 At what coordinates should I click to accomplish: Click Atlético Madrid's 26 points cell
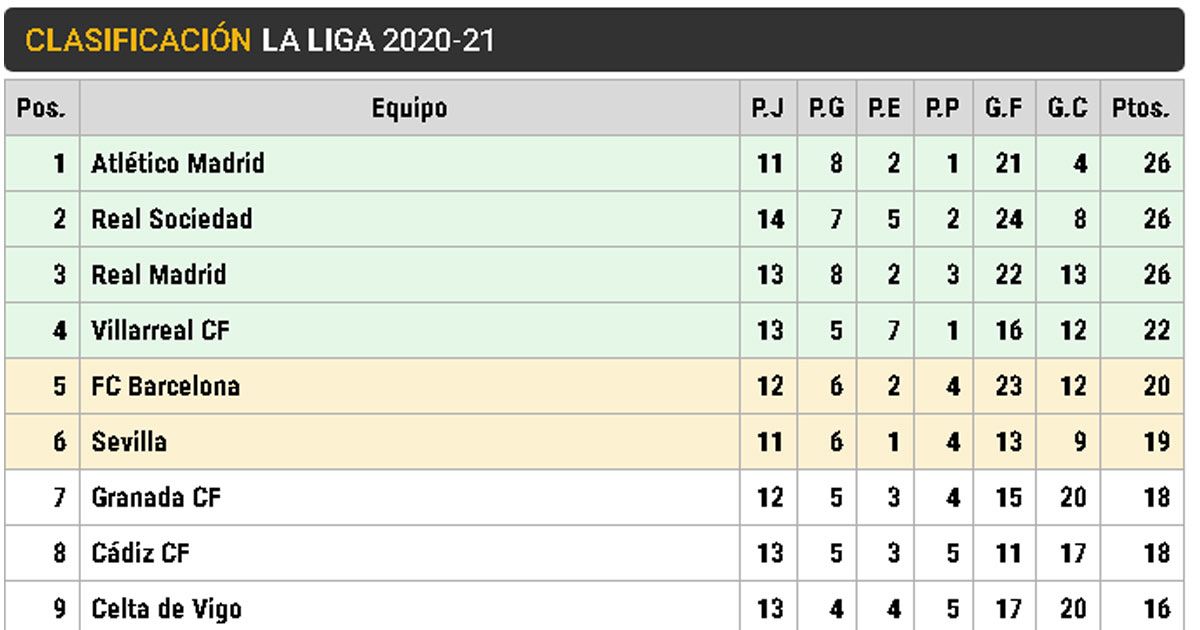tap(1156, 163)
